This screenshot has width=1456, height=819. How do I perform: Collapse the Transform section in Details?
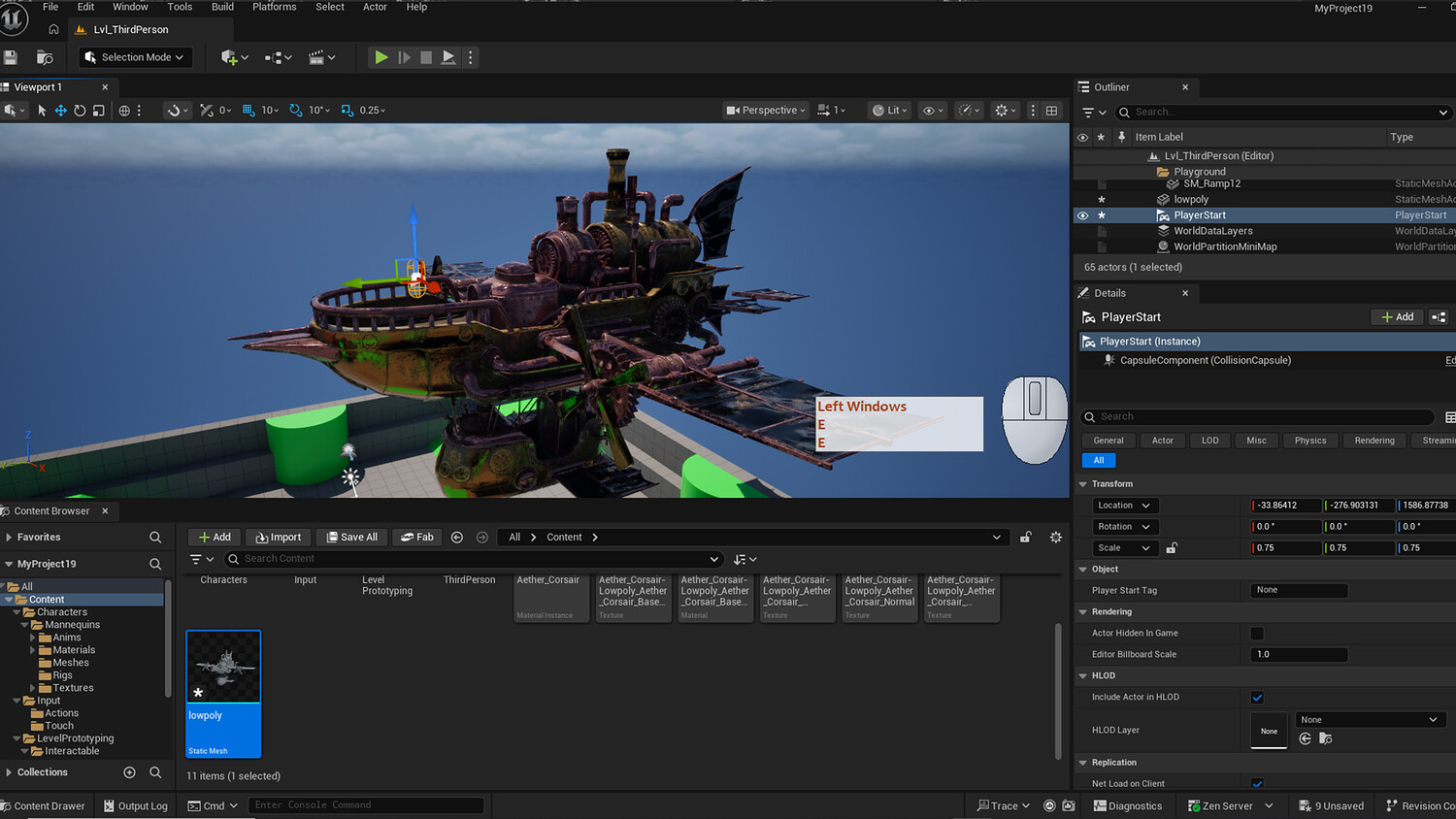point(1083,484)
